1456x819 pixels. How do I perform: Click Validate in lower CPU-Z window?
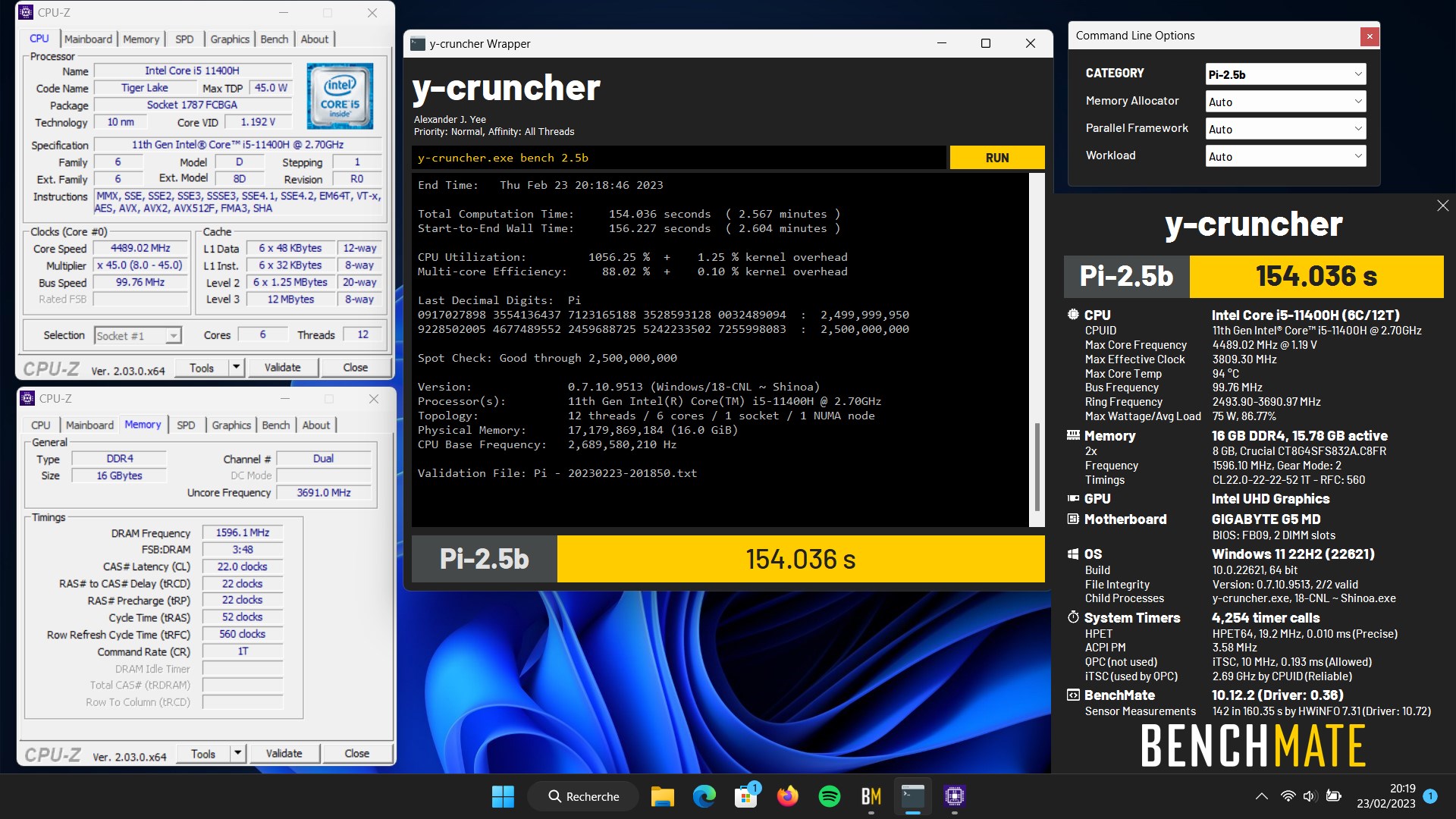284,753
